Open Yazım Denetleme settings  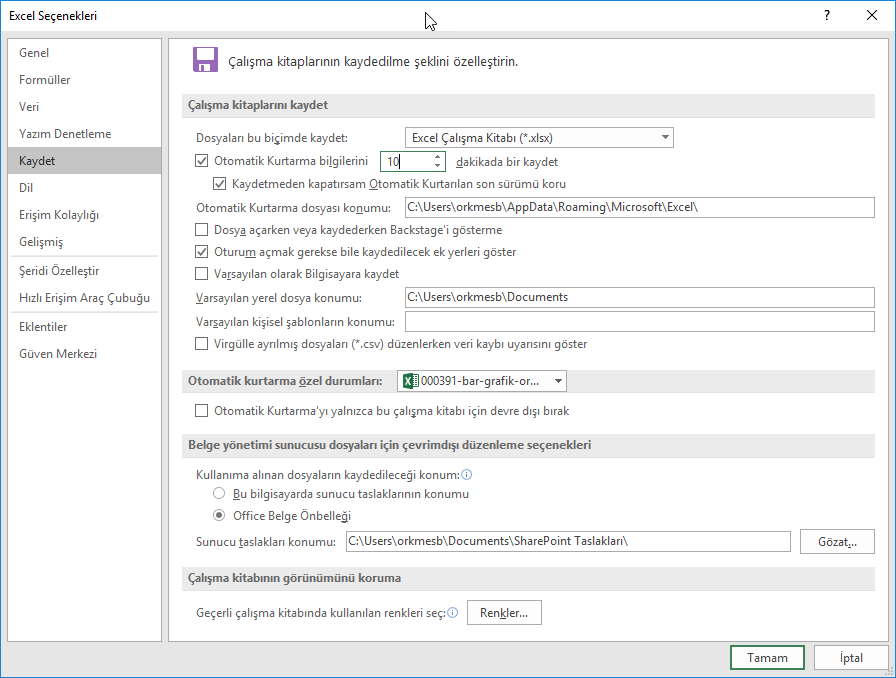[85, 134]
